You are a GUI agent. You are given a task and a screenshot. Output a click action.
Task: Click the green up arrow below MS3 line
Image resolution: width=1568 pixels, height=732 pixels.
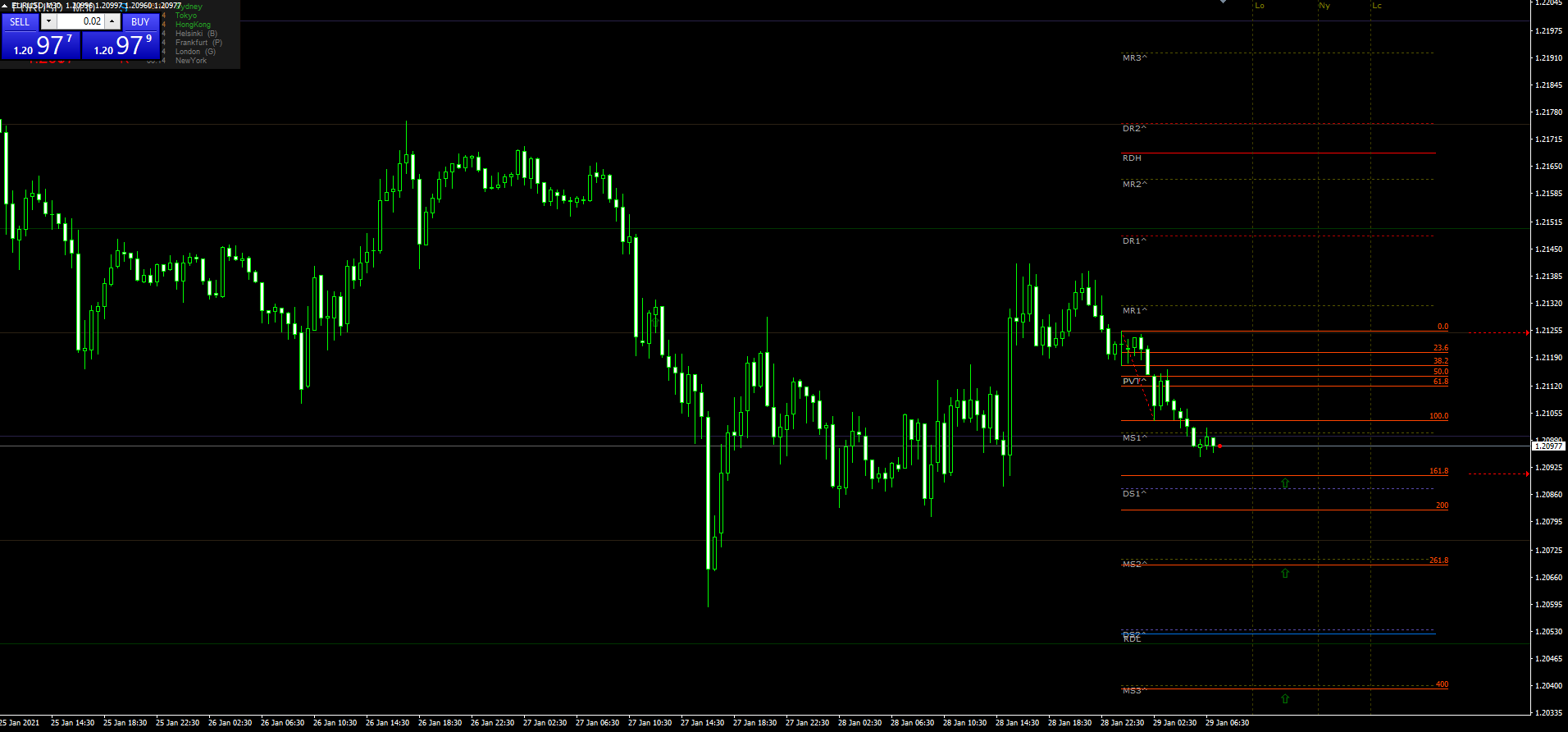(x=1285, y=699)
